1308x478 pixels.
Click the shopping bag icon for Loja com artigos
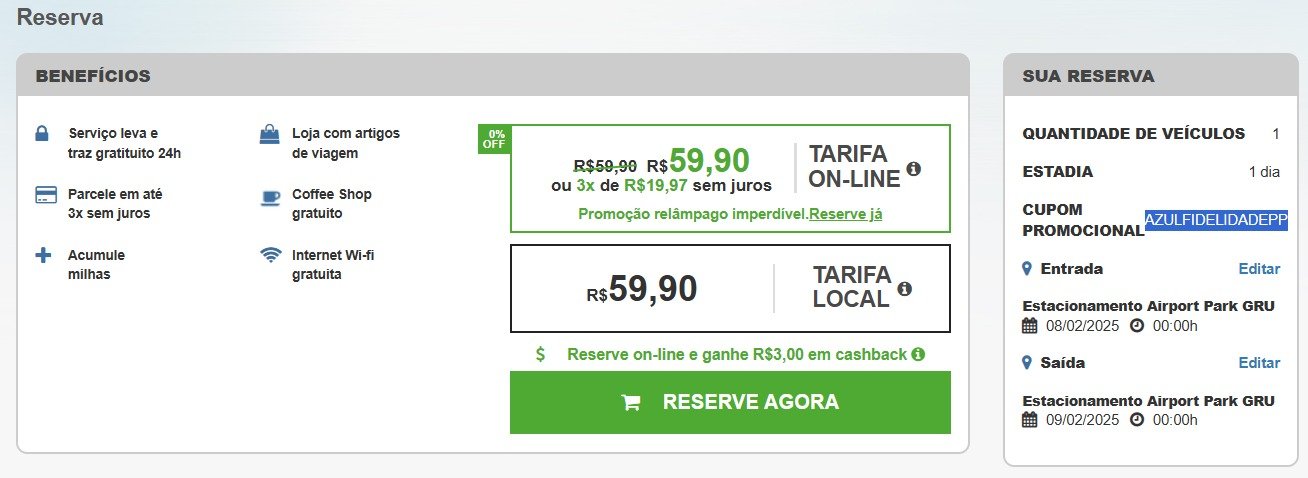(x=270, y=133)
